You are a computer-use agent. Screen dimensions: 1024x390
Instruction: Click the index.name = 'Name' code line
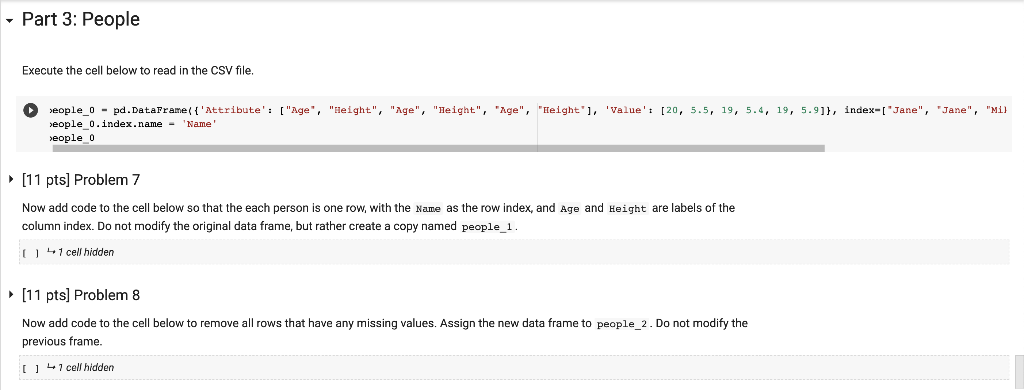click(133, 124)
